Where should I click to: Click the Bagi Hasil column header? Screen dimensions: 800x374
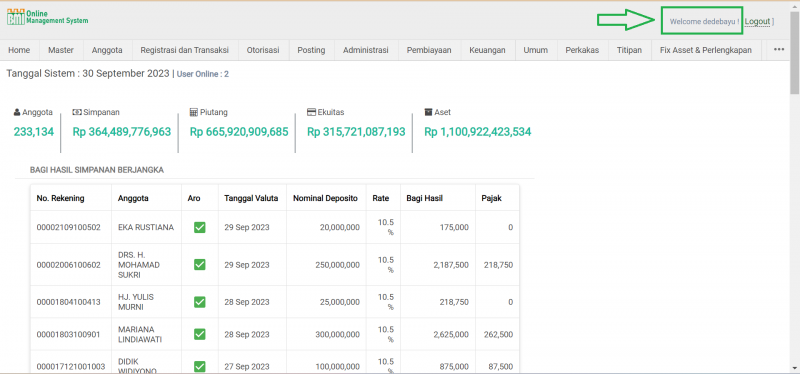pos(424,198)
